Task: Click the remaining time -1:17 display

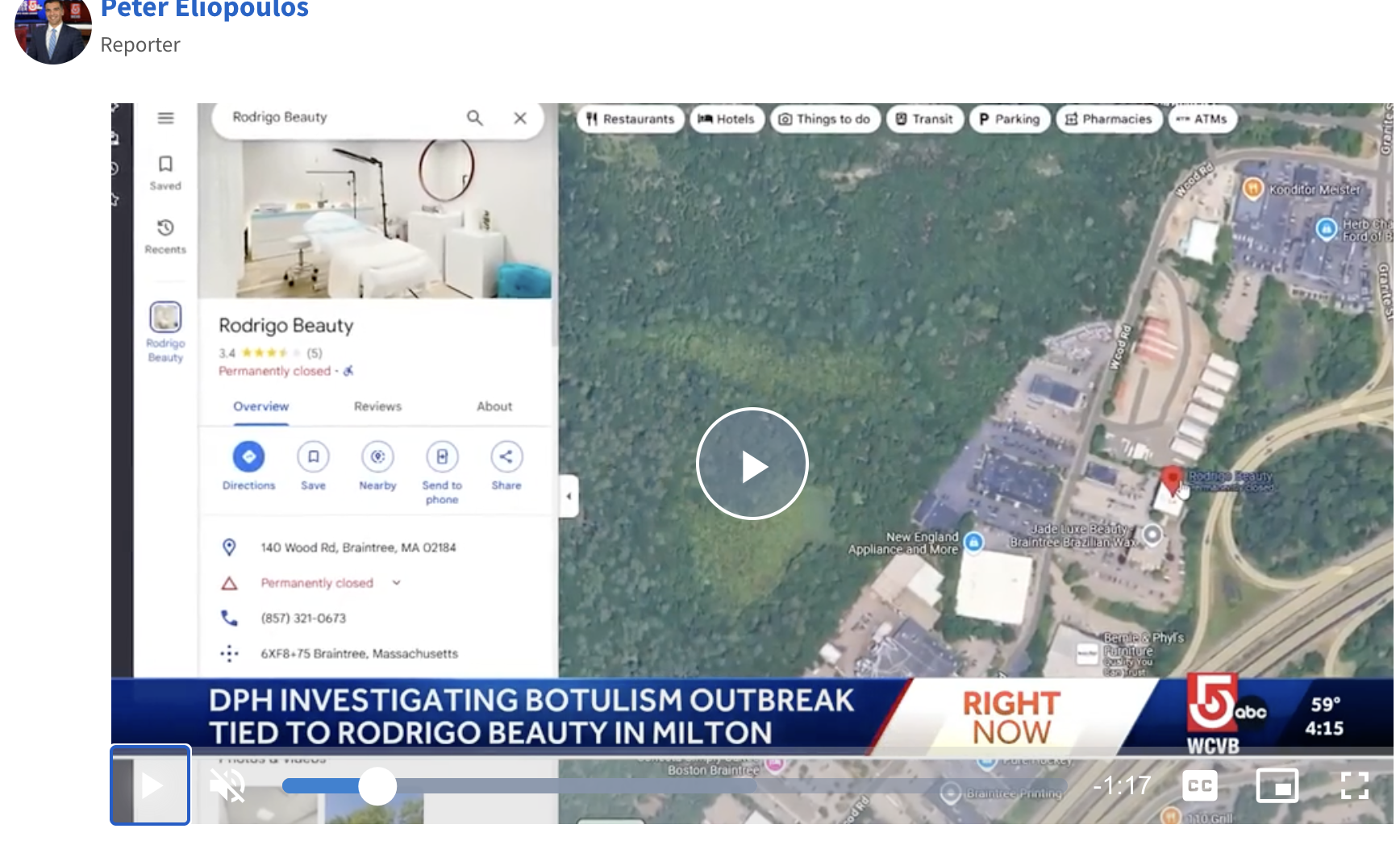Action: [1122, 785]
